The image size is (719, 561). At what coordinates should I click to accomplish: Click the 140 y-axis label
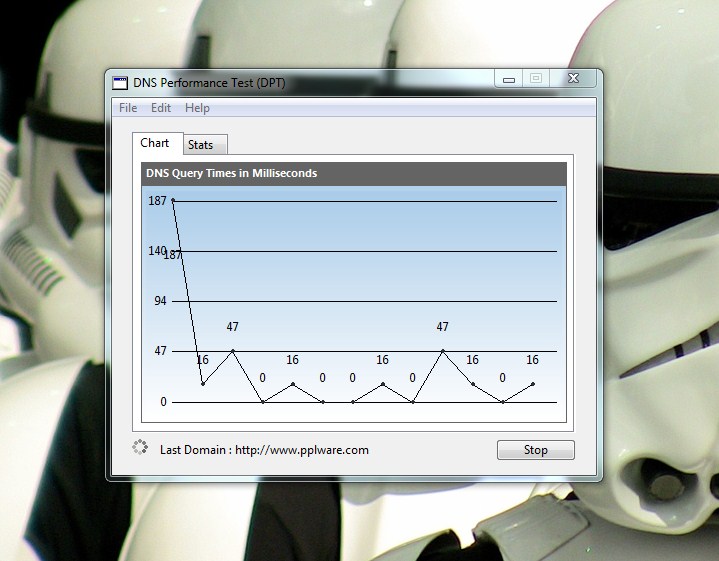[157, 251]
